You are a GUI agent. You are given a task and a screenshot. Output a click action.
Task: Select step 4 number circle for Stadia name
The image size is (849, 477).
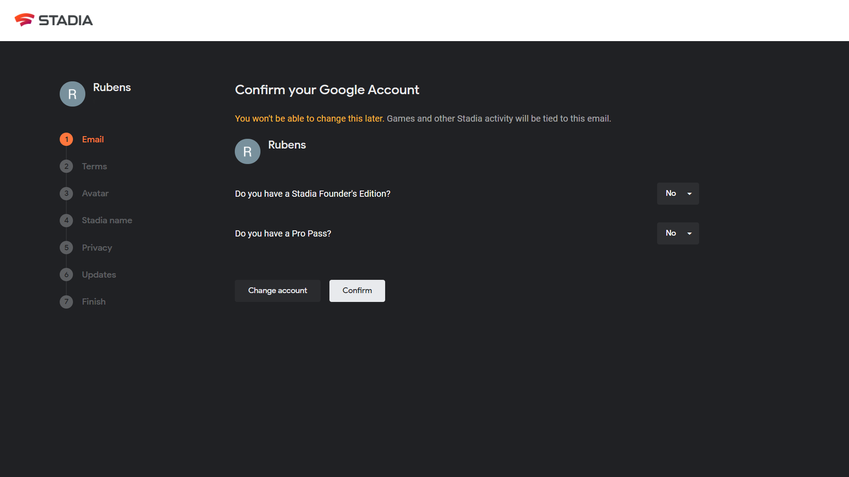point(66,220)
